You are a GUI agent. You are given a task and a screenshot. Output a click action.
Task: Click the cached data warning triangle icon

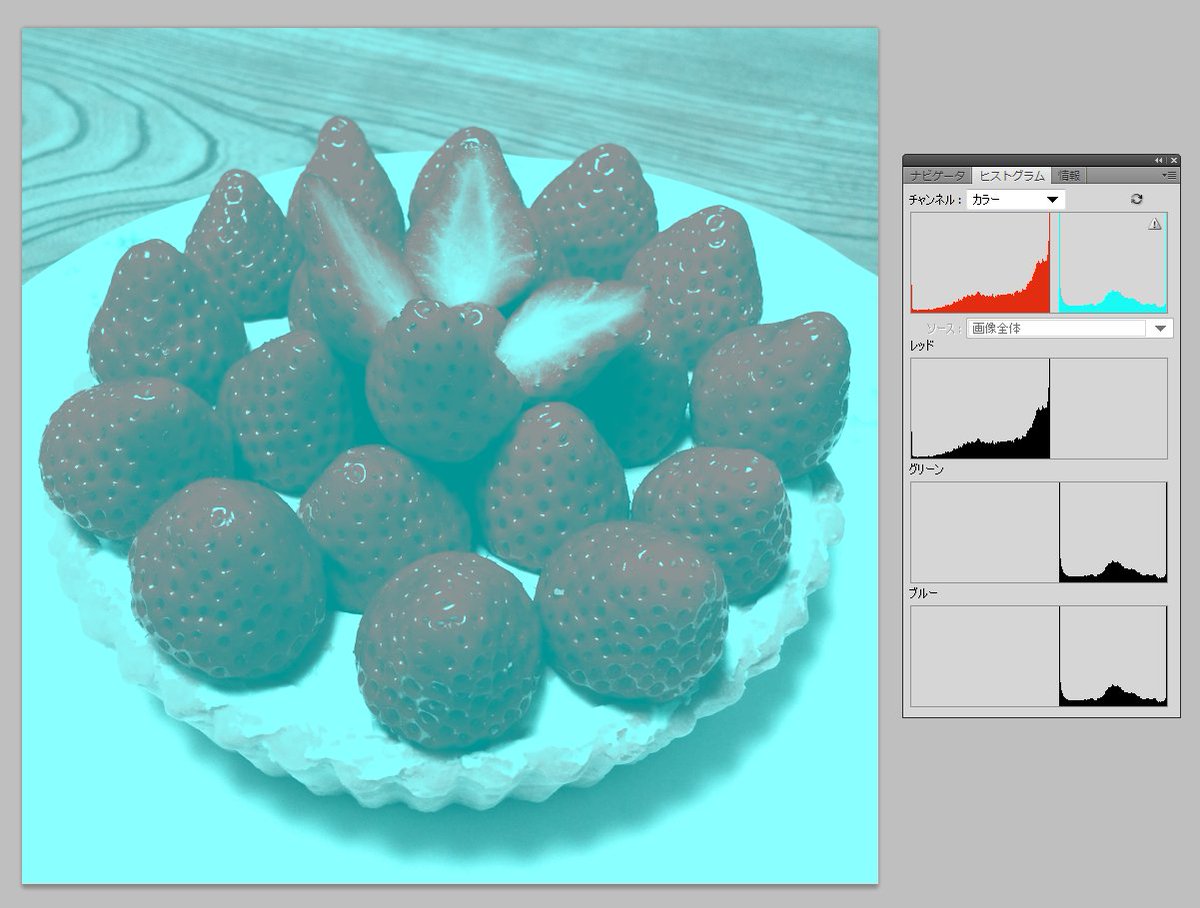[1155, 225]
